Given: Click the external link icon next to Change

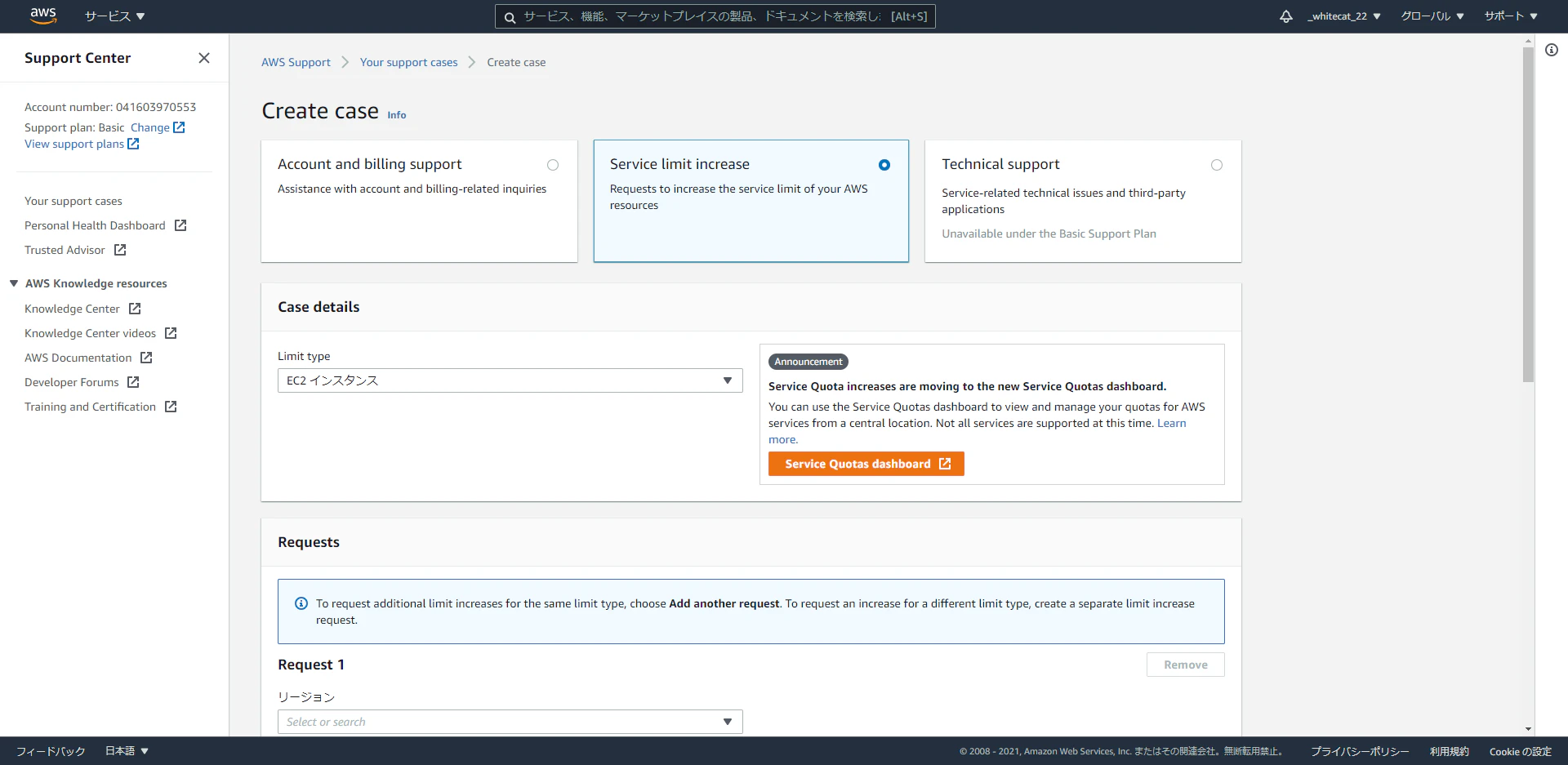Looking at the screenshot, I should (180, 127).
